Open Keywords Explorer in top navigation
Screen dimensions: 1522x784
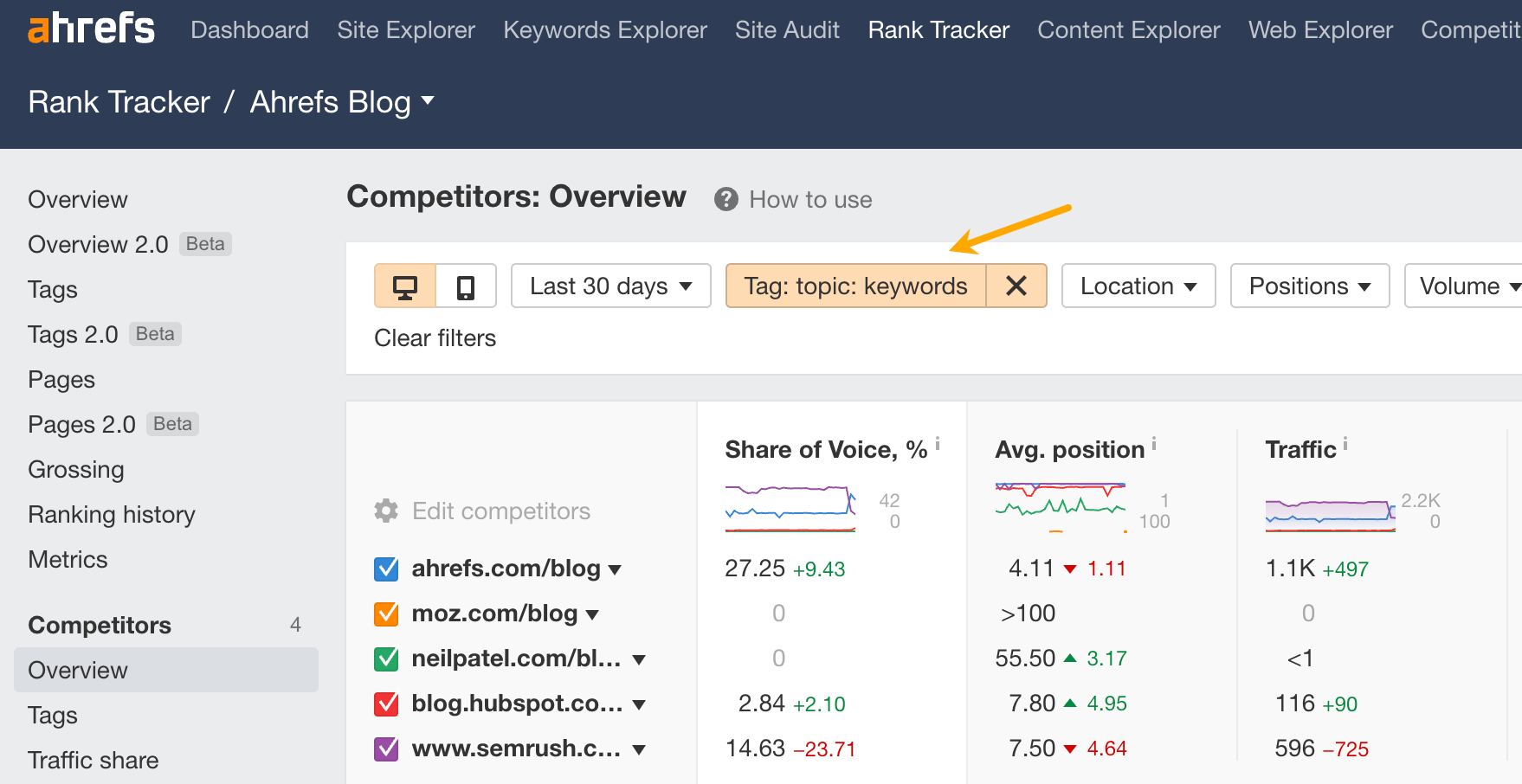604,29
